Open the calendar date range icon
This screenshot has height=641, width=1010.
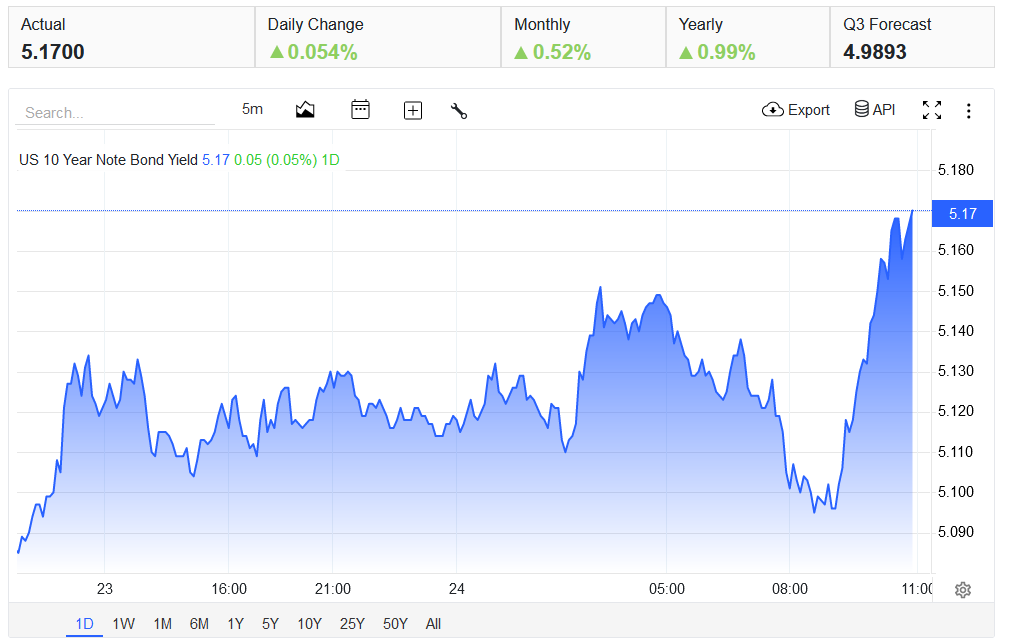(360, 110)
